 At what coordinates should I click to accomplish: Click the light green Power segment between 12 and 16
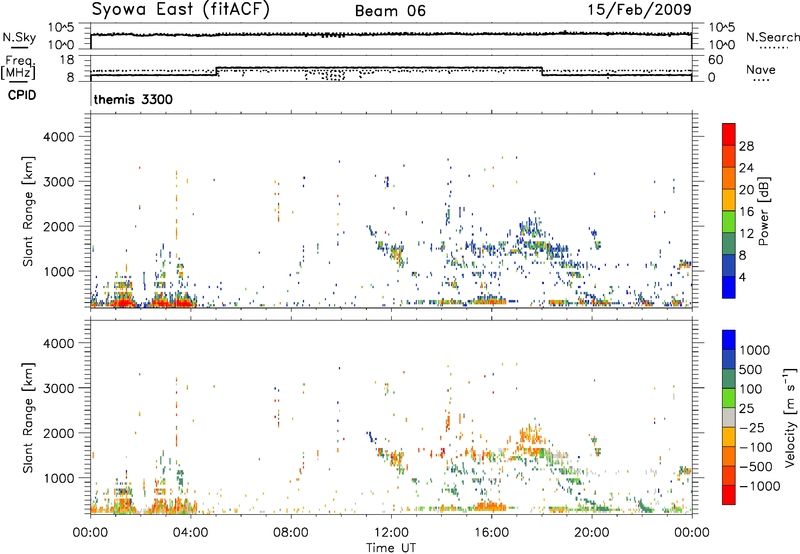729,221
